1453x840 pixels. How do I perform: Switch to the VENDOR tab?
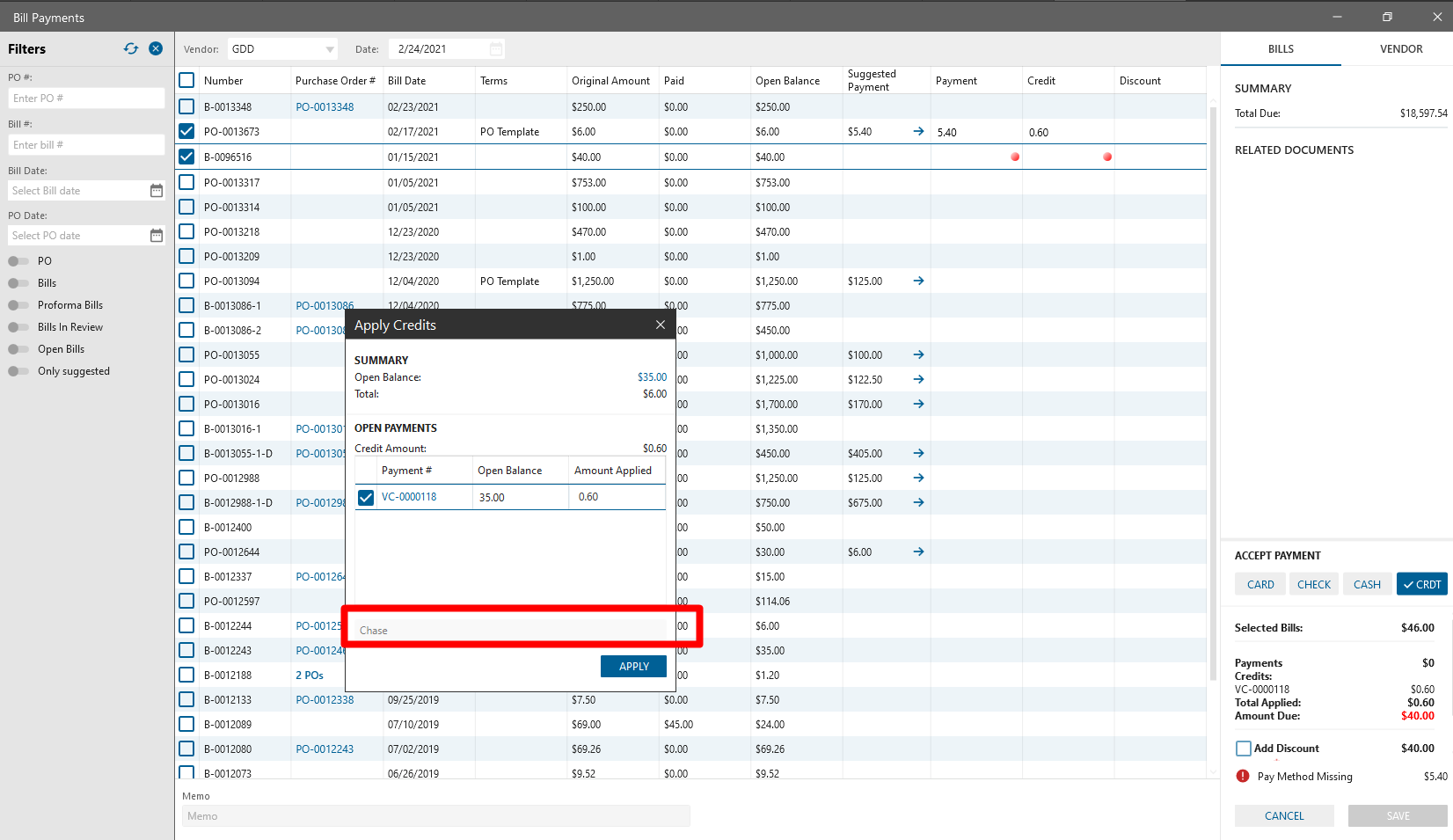pos(1400,49)
